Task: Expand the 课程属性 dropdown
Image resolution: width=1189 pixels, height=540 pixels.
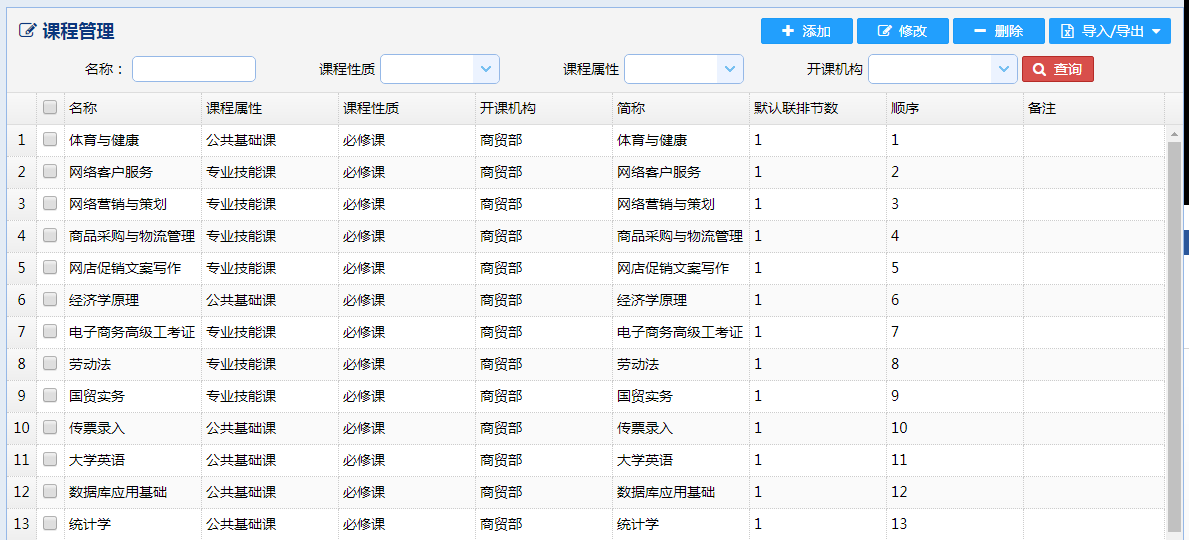Action: 729,69
